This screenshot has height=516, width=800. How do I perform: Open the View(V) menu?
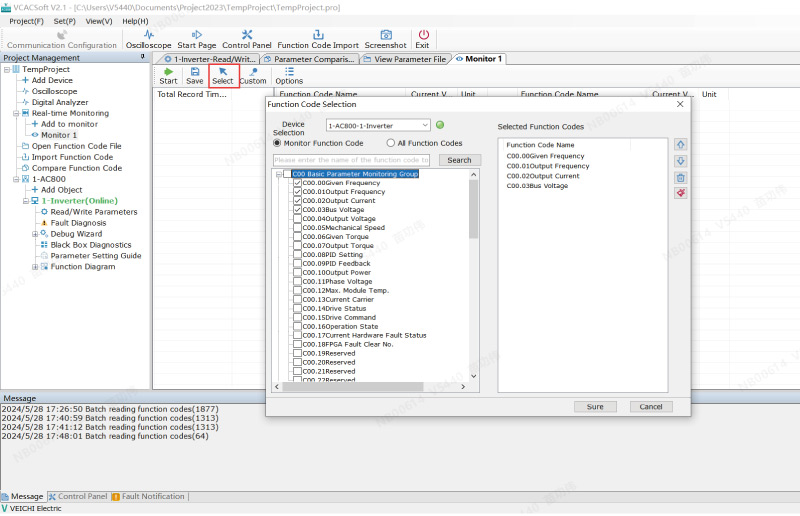tap(98, 20)
